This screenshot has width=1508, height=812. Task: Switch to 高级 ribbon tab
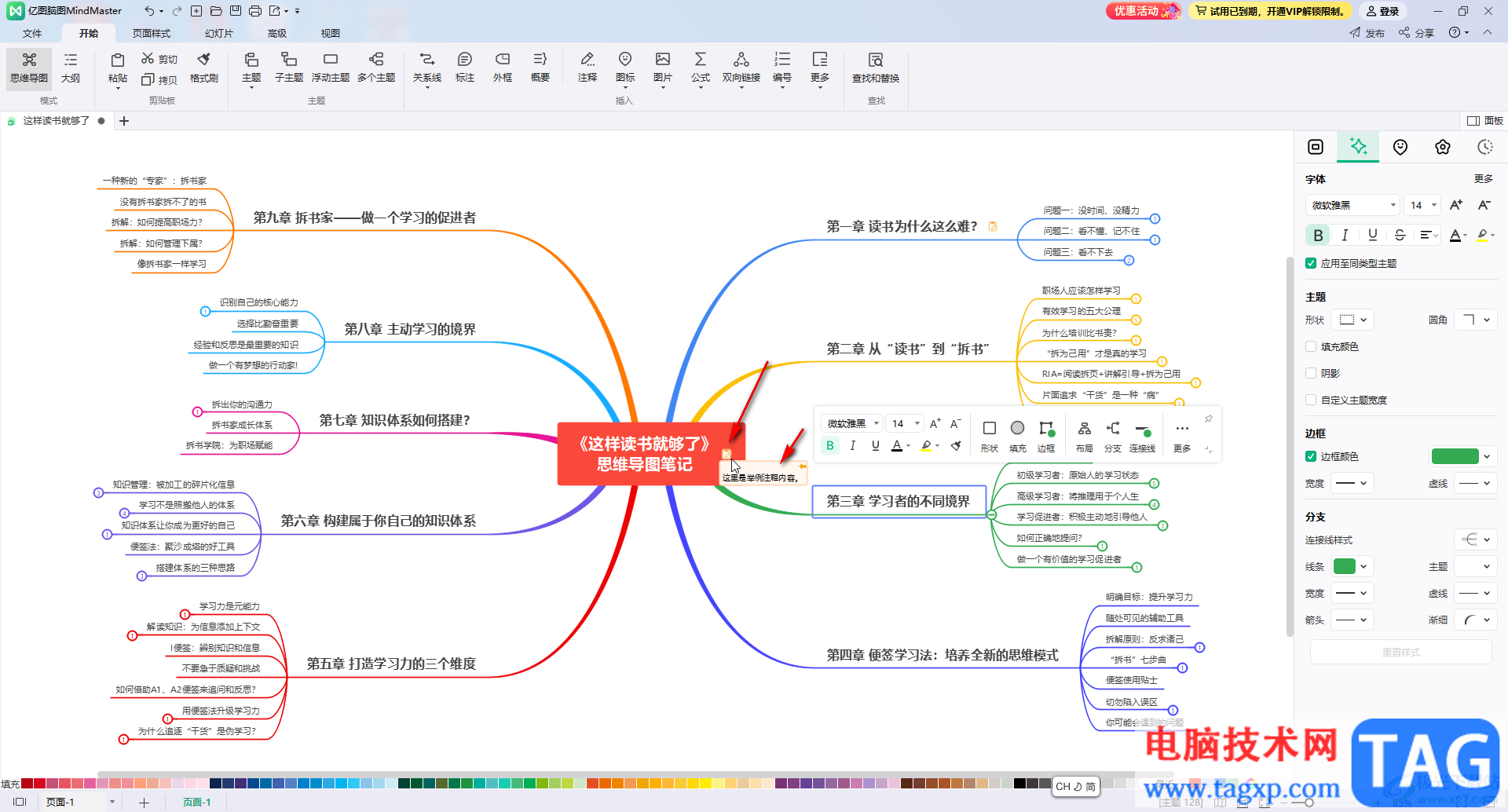point(276,33)
